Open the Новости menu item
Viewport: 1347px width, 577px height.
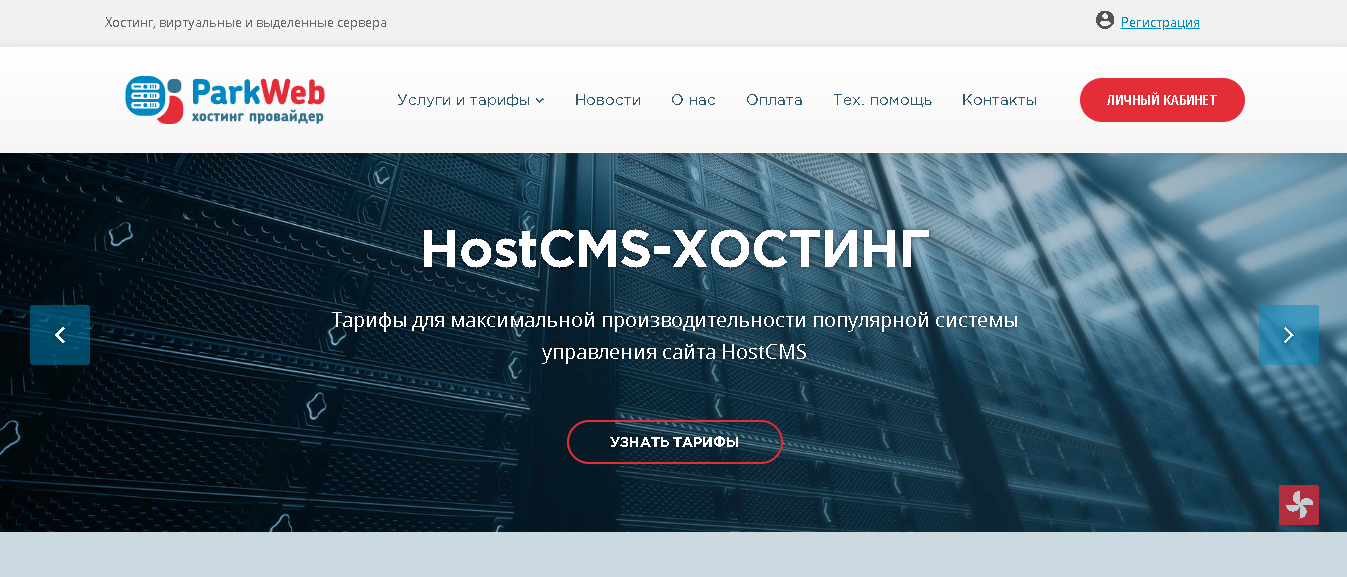[608, 100]
